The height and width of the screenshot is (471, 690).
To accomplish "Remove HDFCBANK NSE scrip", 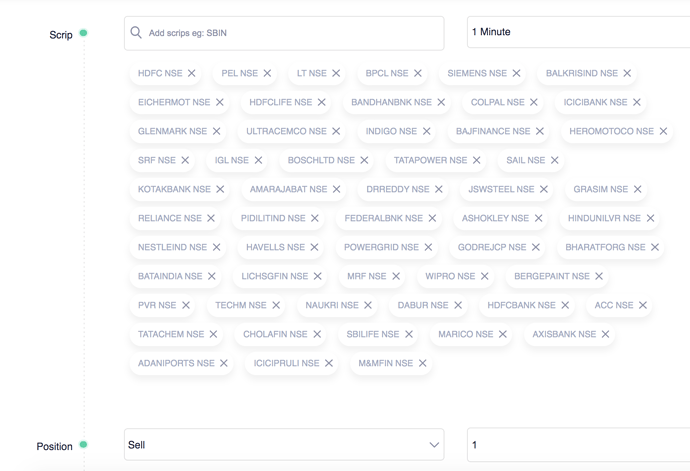I will 565,305.
